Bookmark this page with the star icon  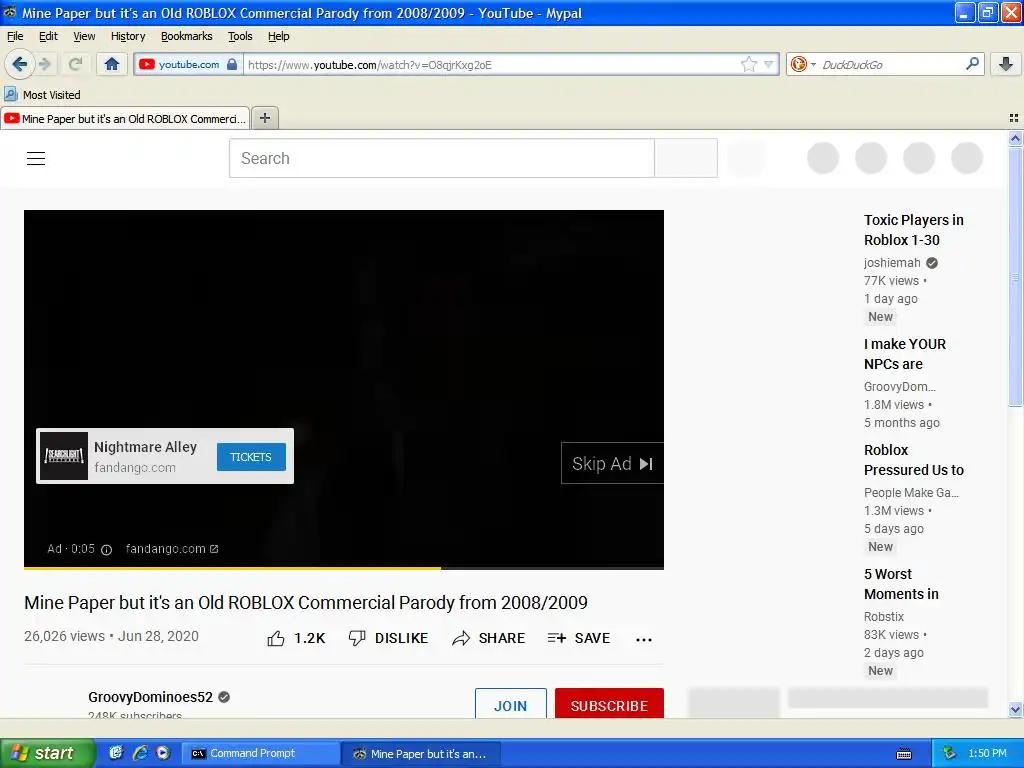(x=748, y=64)
